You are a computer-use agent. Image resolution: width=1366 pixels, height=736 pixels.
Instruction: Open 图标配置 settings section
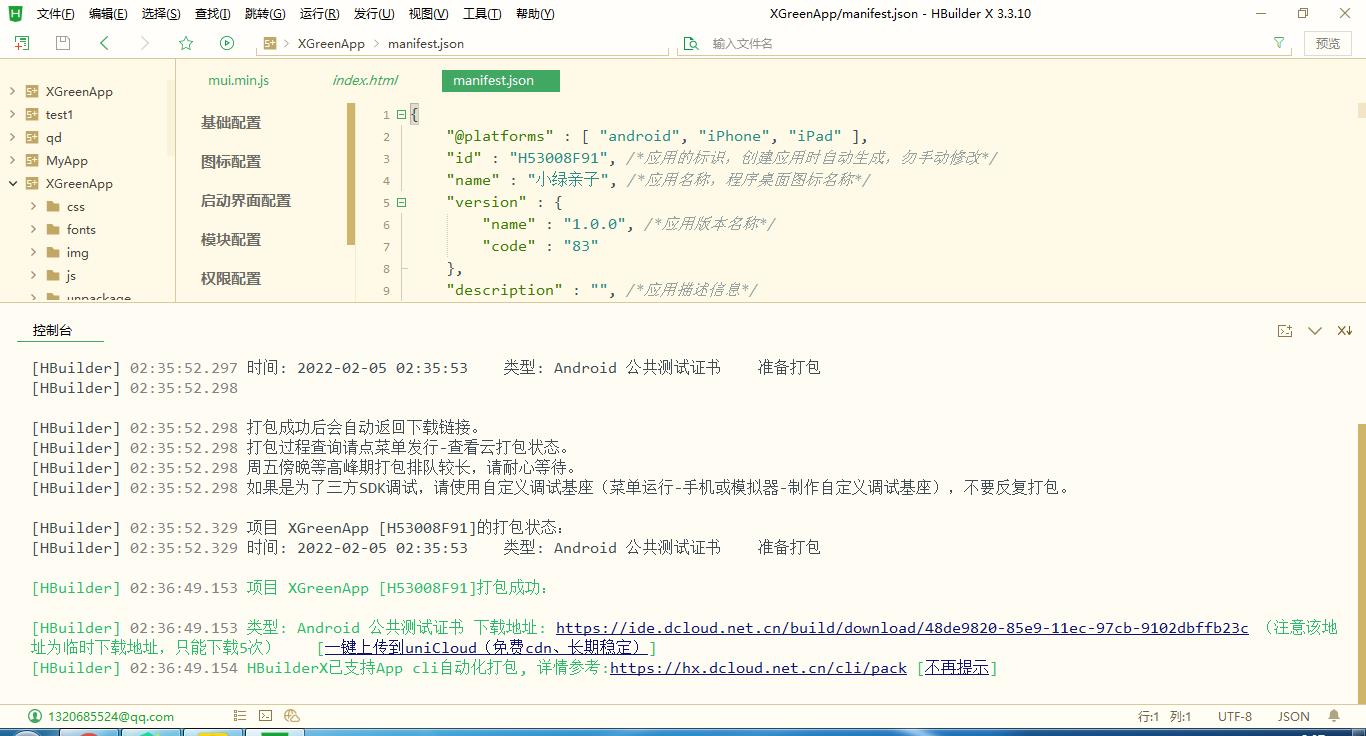coord(231,161)
